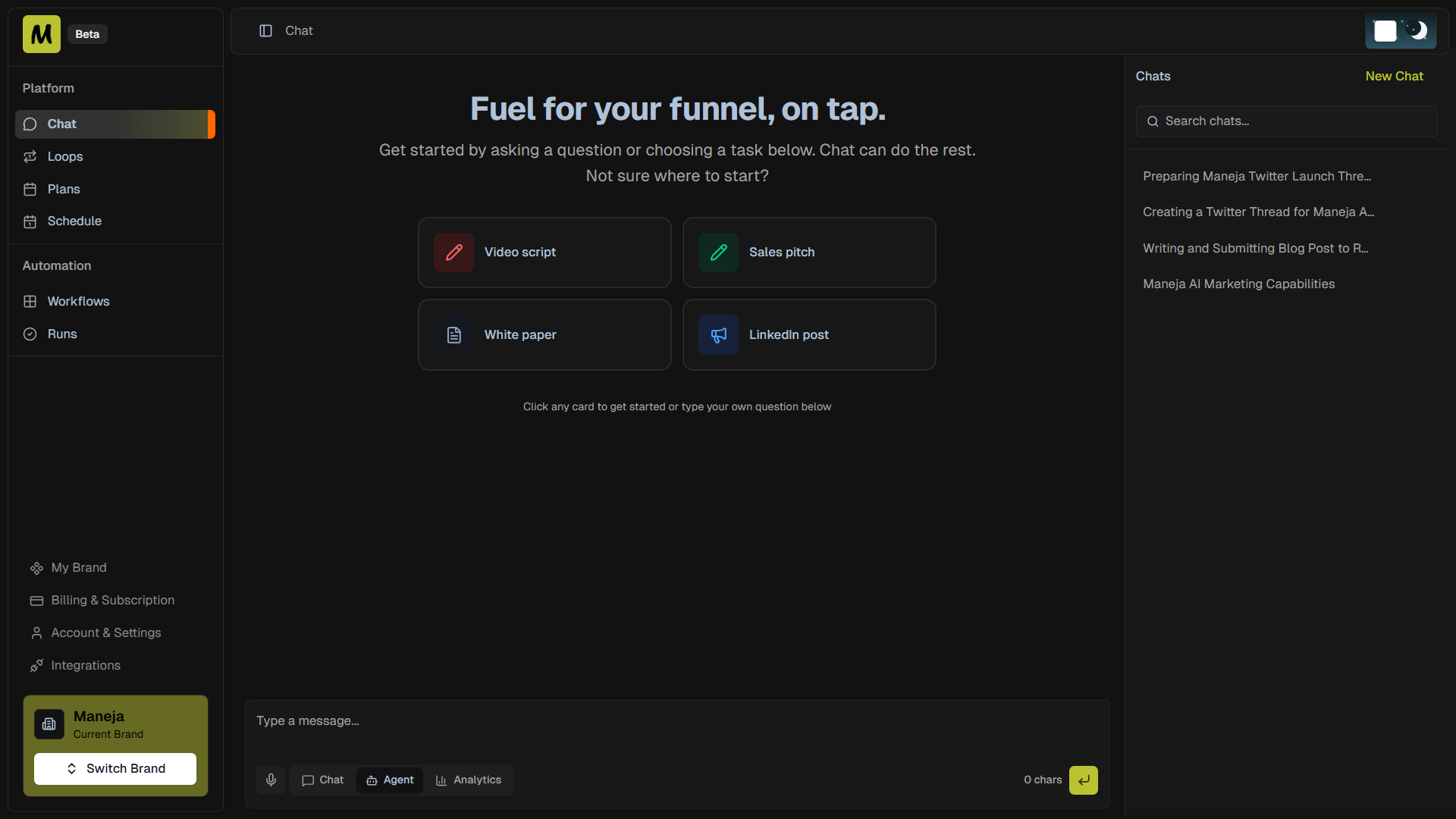
Task: Switch to light theme
Action: click(1385, 31)
